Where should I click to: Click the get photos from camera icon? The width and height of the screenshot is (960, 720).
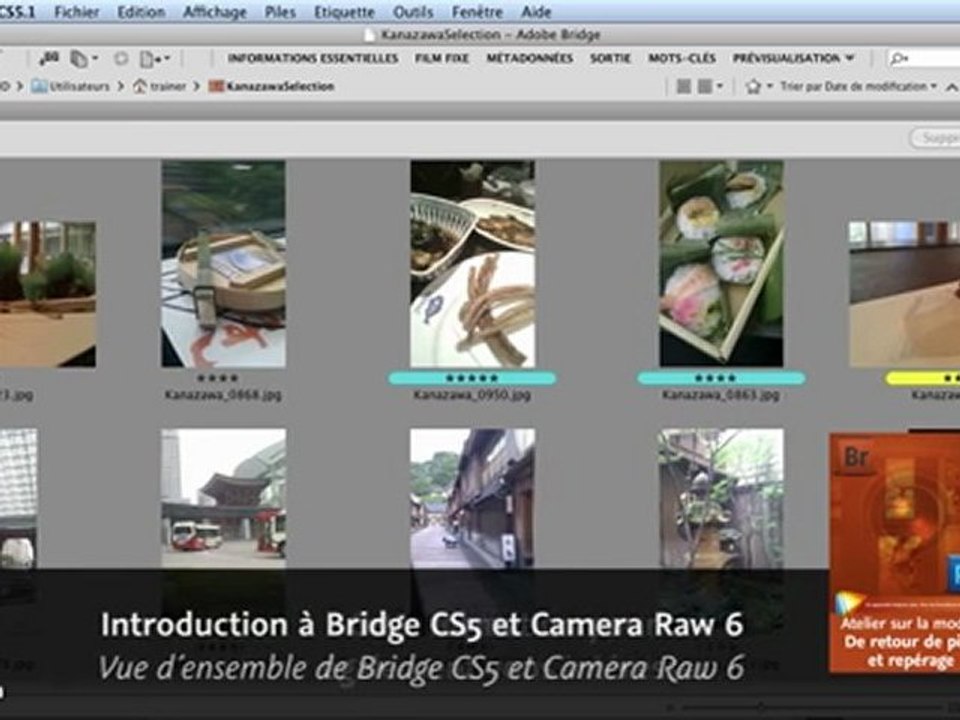pyautogui.click(x=49, y=59)
